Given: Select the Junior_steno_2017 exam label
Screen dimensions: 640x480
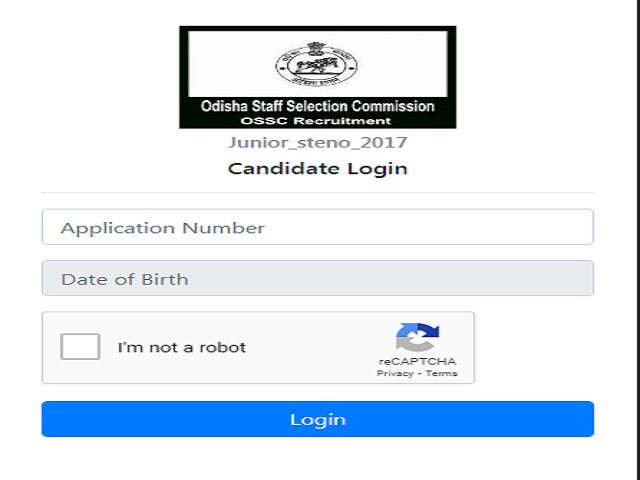Looking at the screenshot, I should click(x=318, y=142).
